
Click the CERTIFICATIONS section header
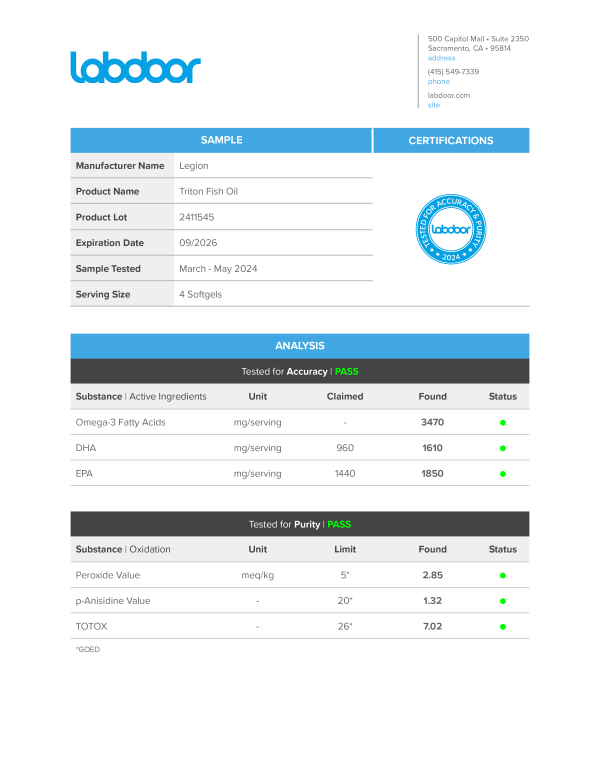pos(451,141)
